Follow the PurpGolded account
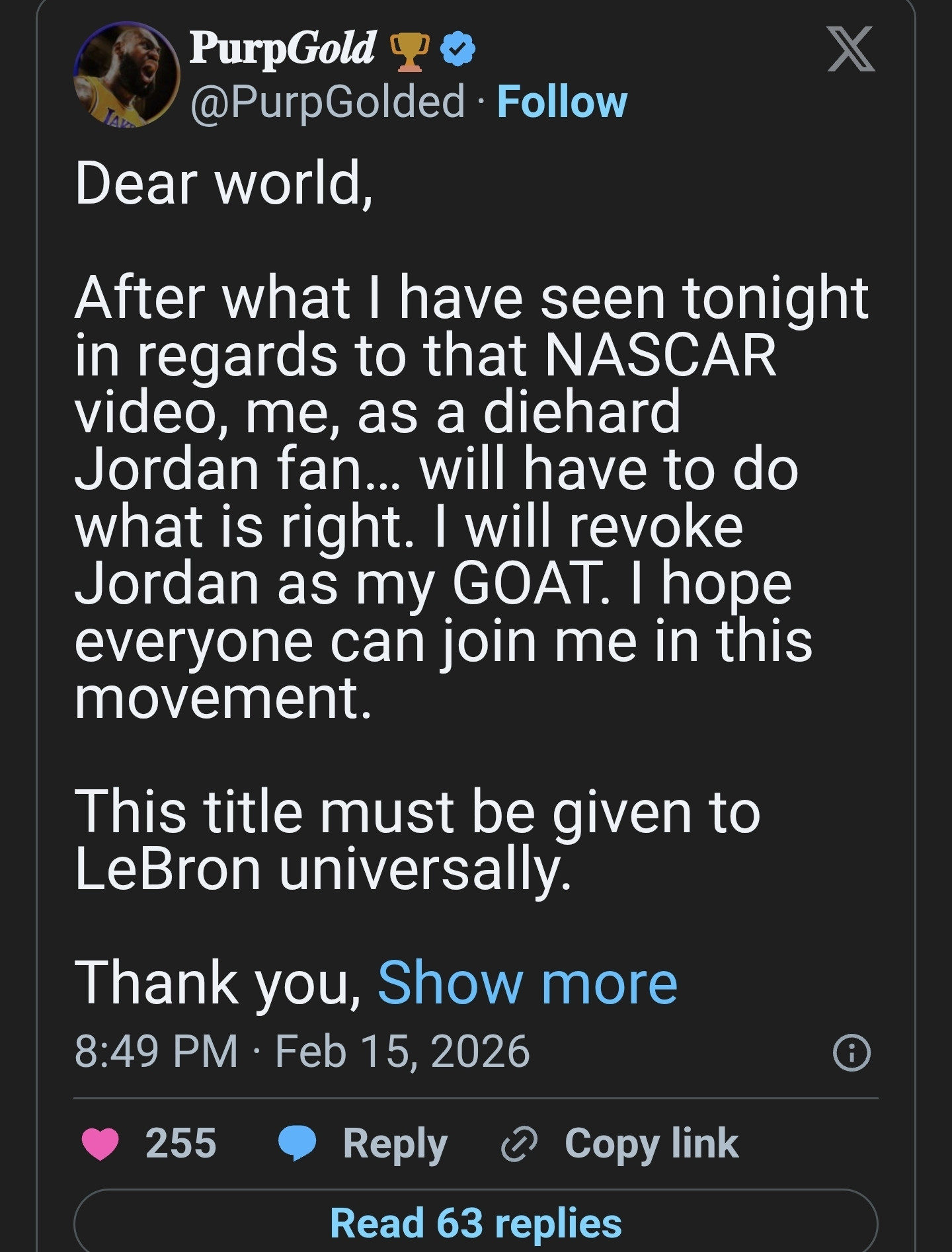Screen dimensions: 952x1252 (x=561, y=102)
